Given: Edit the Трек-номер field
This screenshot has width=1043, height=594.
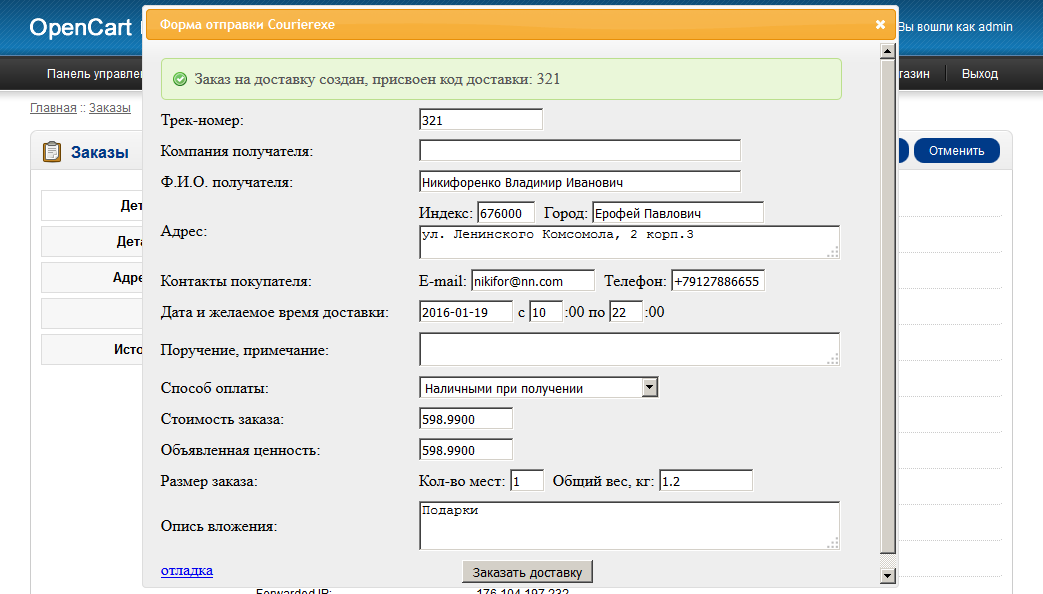Looking at the screenshot, I should tap(481, 120).
